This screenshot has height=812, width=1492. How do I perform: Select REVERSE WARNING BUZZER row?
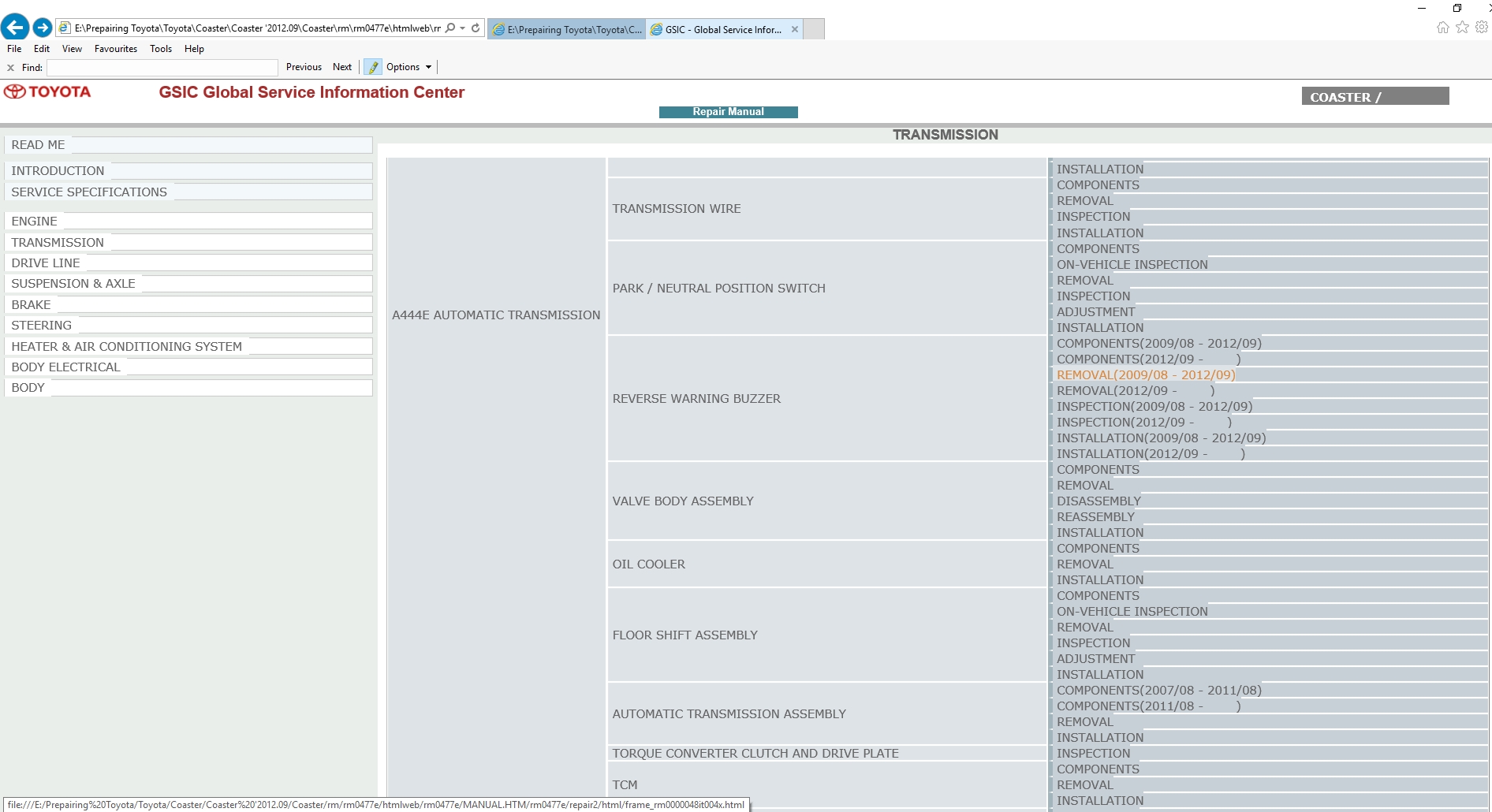[827, 398]
